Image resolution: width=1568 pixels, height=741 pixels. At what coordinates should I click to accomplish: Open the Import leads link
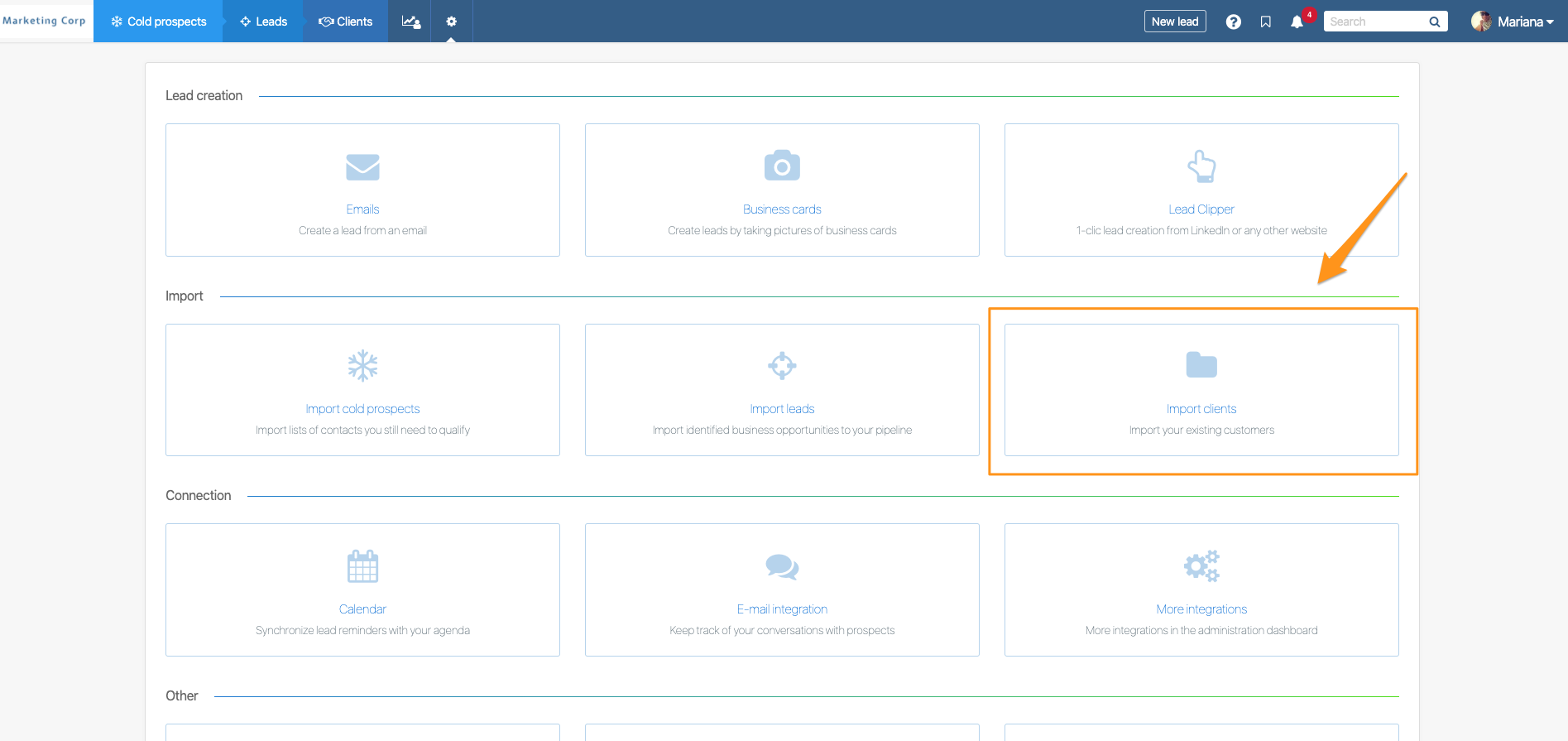pos(782,409)
